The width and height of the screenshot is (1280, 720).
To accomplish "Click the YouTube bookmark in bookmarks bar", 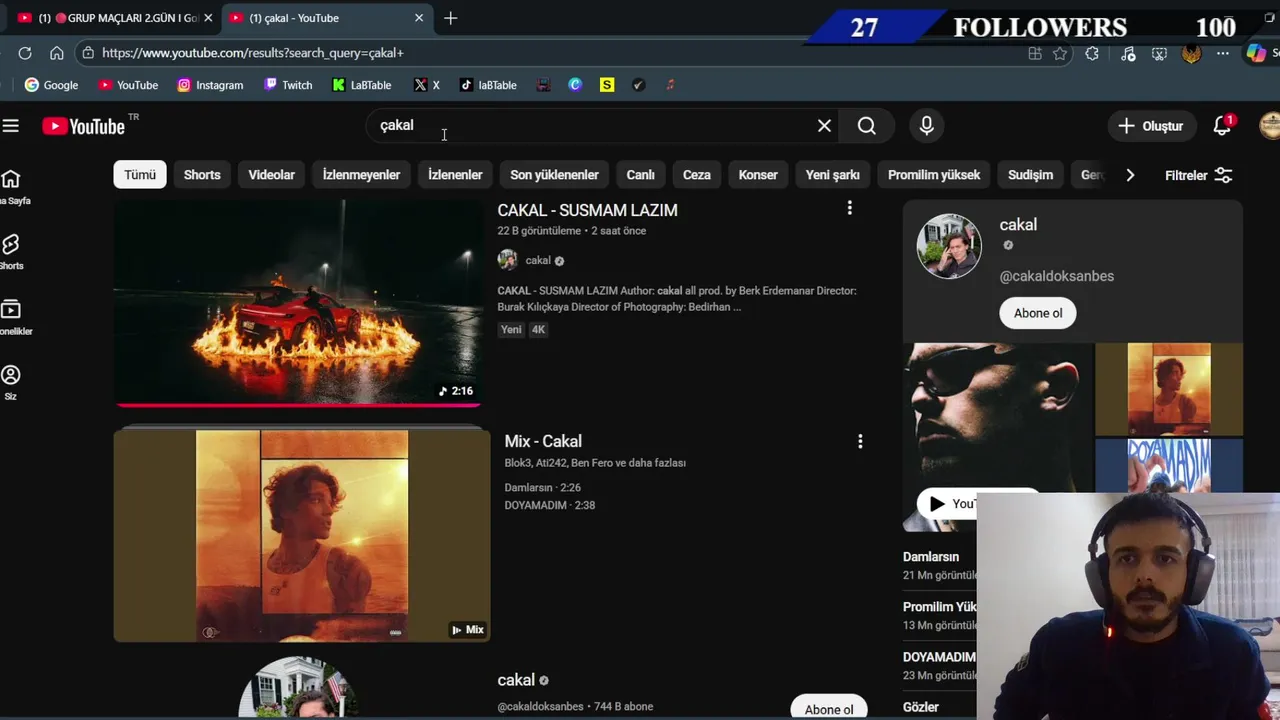I will (x=128, y=85).
